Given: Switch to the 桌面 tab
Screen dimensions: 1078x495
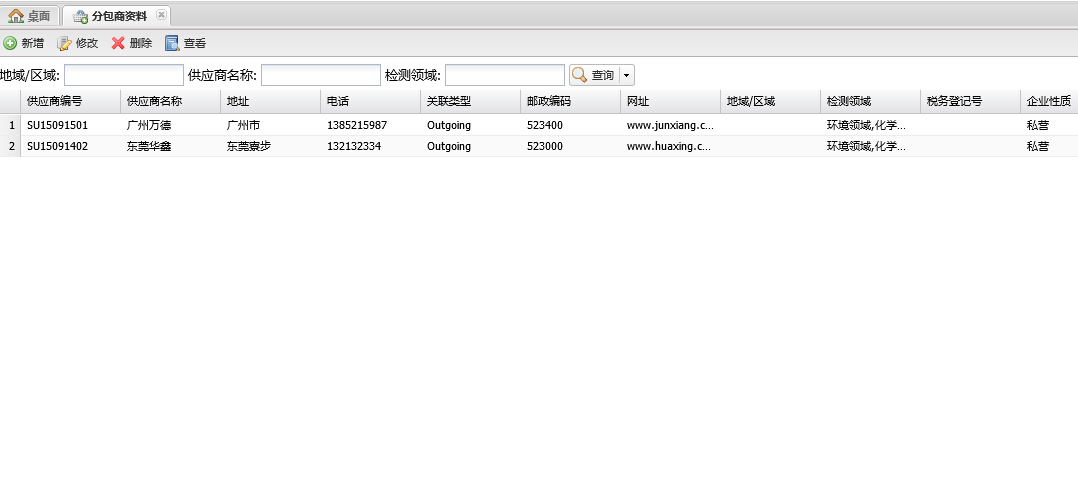Looking at the screenshot, I should (38, 16).
